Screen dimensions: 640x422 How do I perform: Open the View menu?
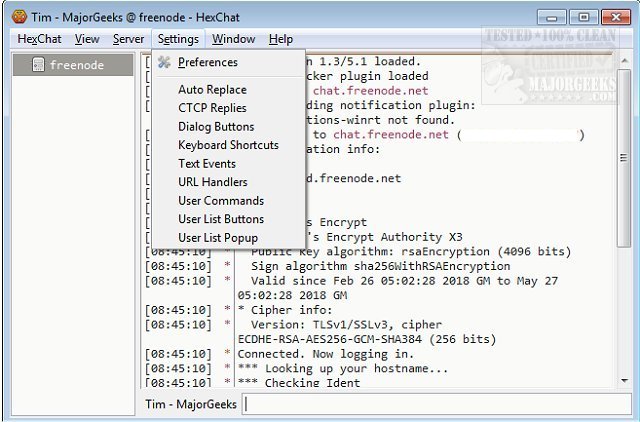[x=87, y=39]
